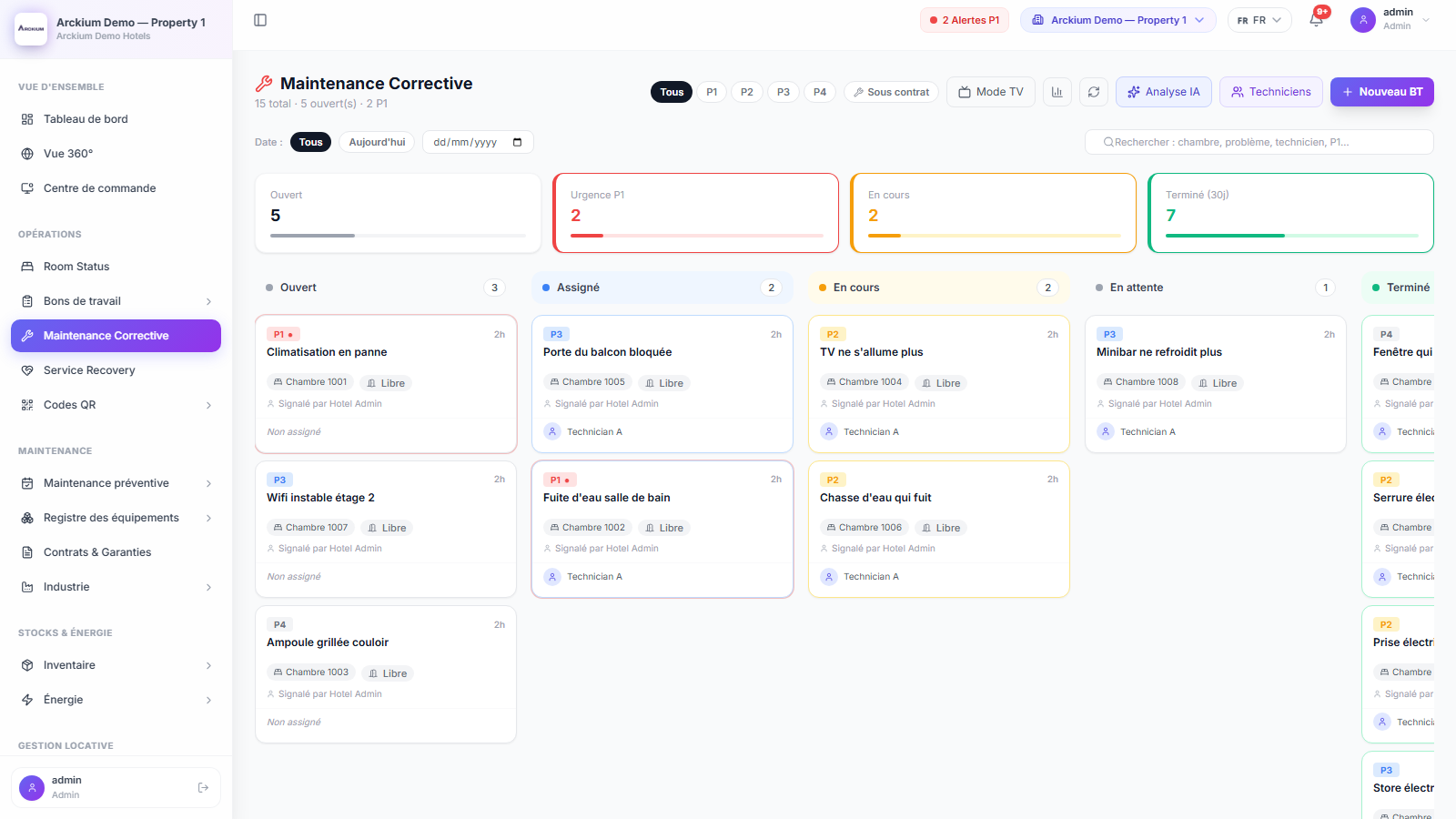Image resolution: width=1456 pixels, height=819 pixels.
Task: Expand the Bons de travail submenu
Action: point(208,301)
